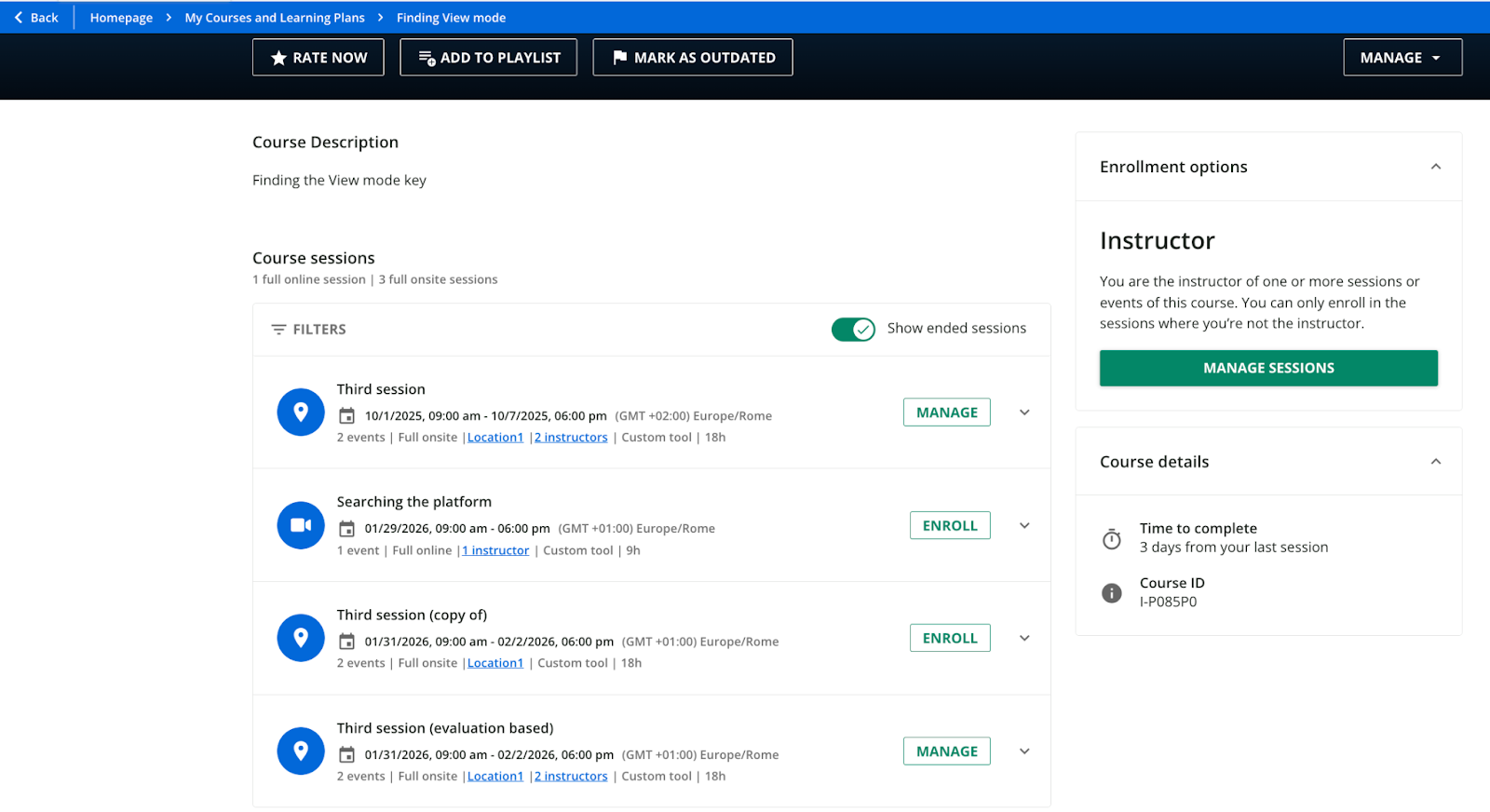Collapse the Course details panel
This screenshot has height=812, width=1490.
(1435, 462)
